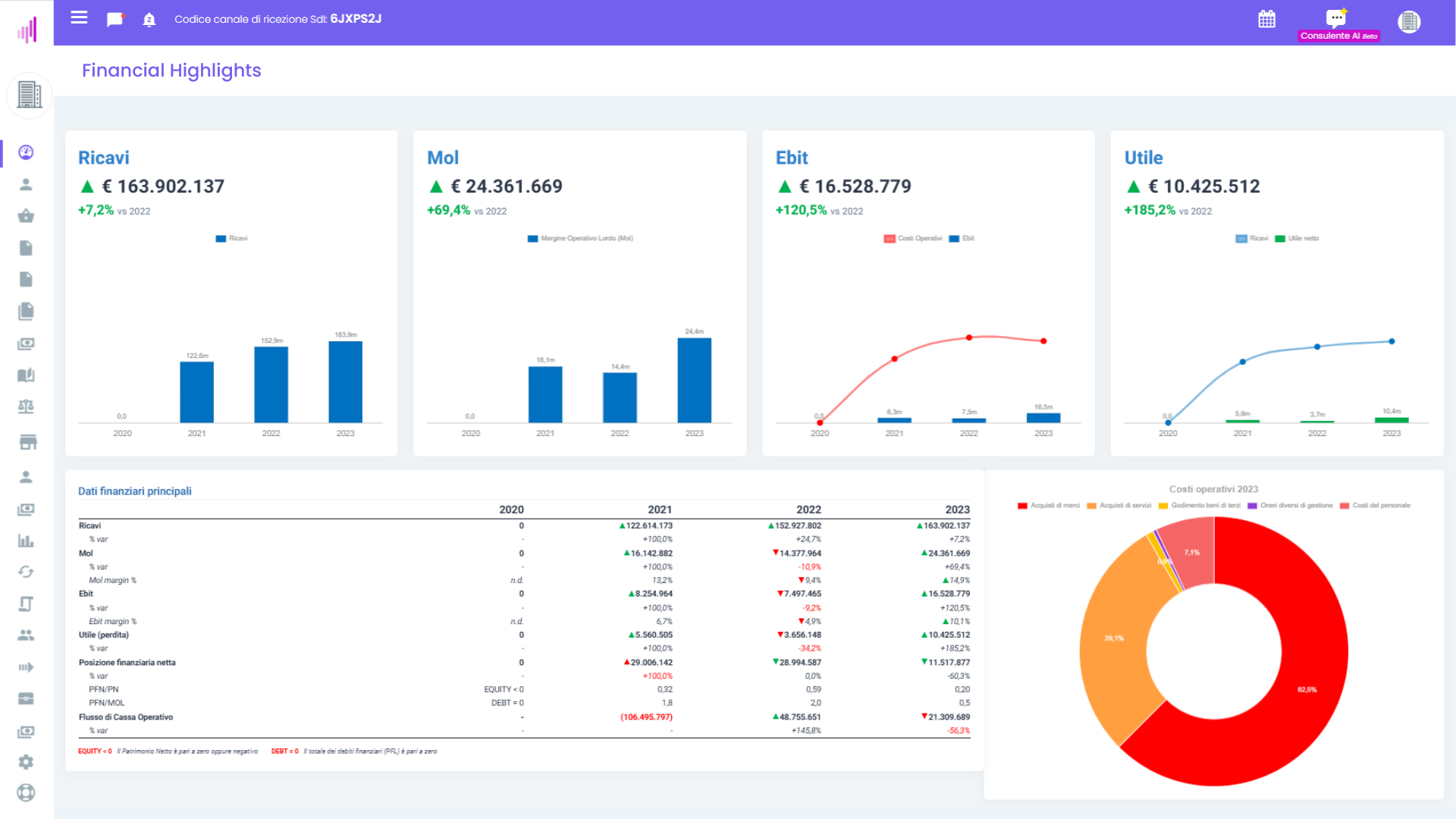1456x819 pixels.
Task: Select the dashboard gauge icon in the sidebar
Action: (x=26, y=152)
